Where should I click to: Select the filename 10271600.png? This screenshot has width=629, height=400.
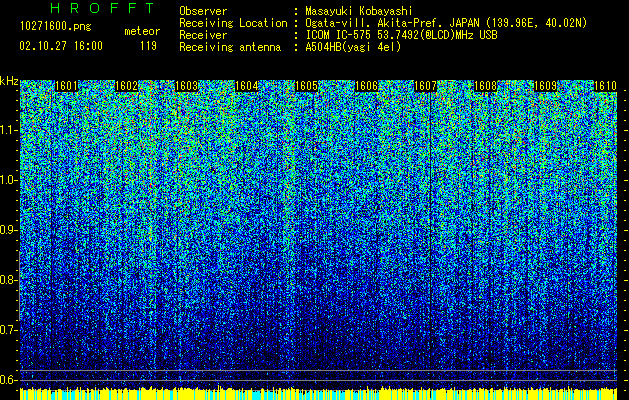coord(56,27)
